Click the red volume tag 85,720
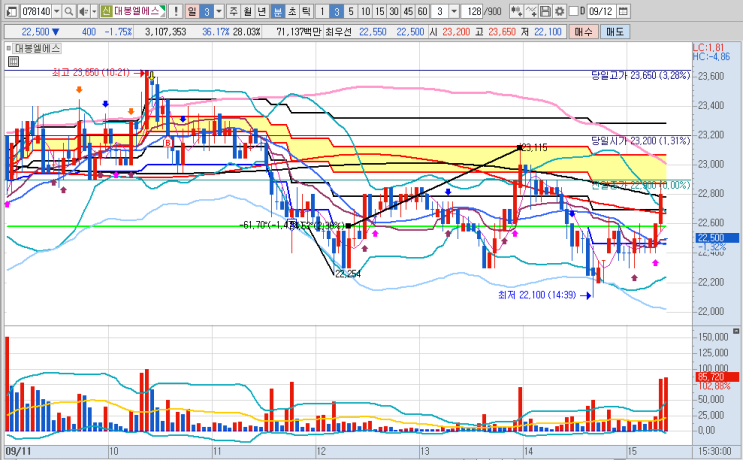 [717, 377]
